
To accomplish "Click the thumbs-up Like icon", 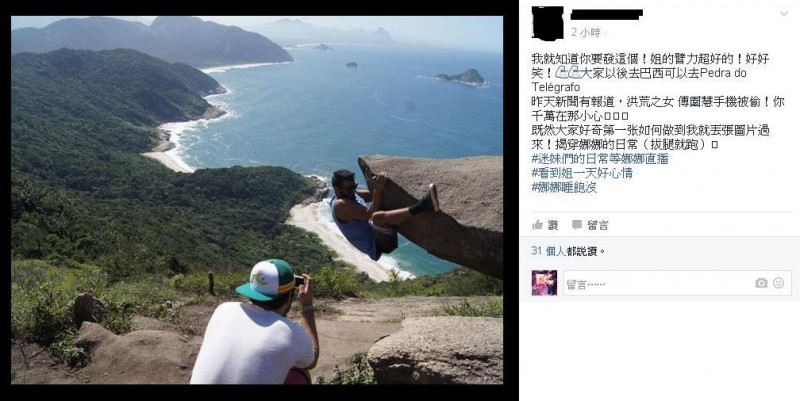I will (537, 225).
